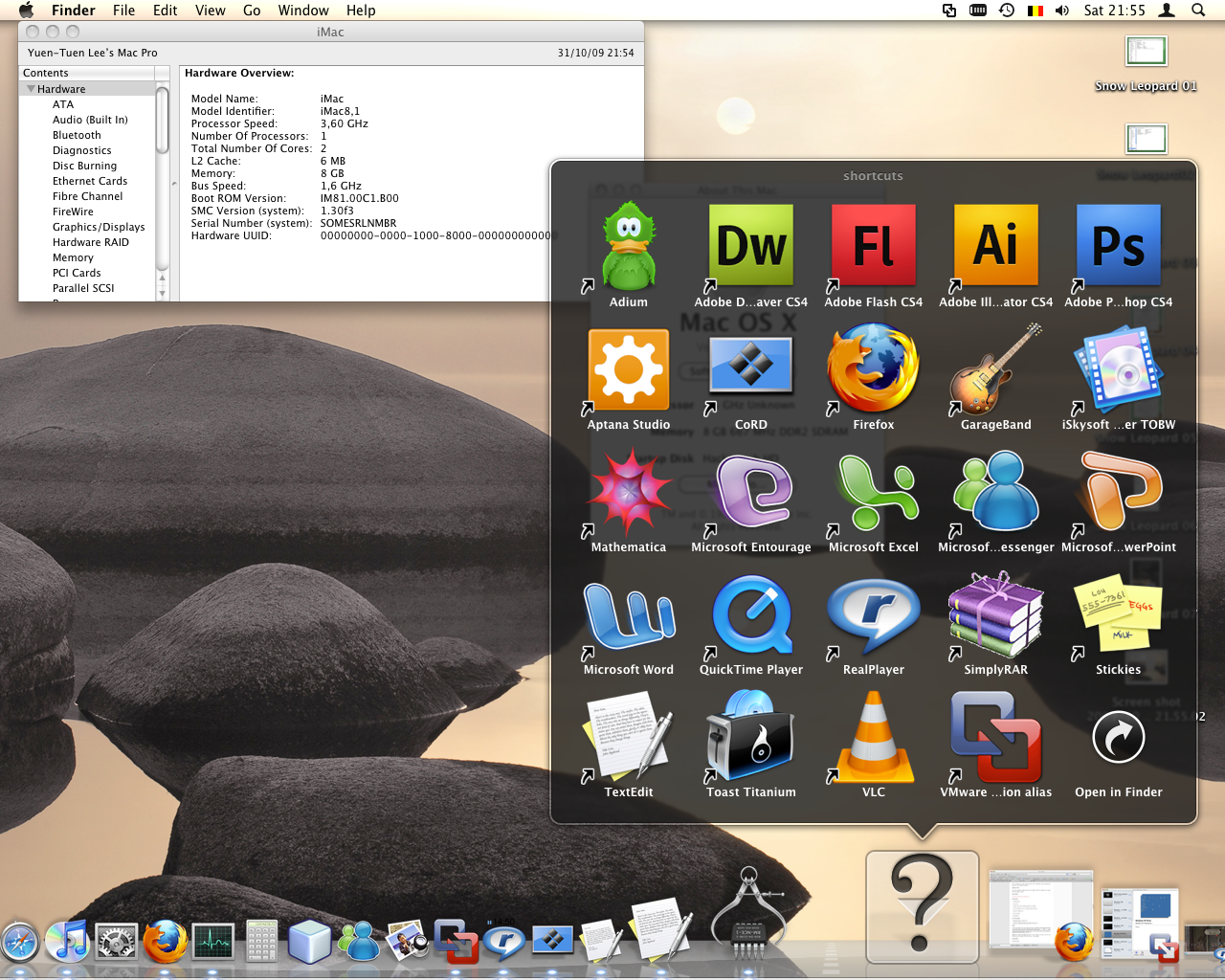The height and width of the screenshot is (980, 1225).
Task: Launch iTunes from the Dock
Action: tap(68, 941)
